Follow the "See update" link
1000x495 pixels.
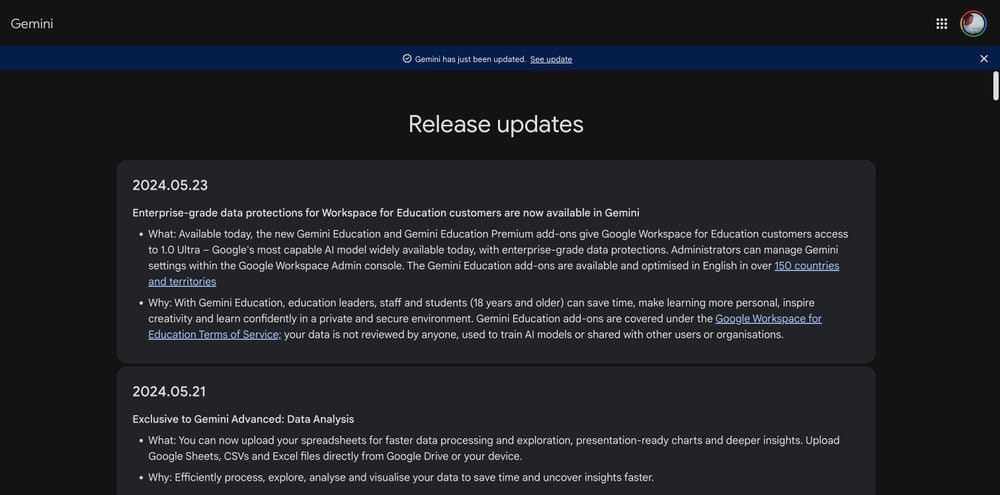point(551,59)
